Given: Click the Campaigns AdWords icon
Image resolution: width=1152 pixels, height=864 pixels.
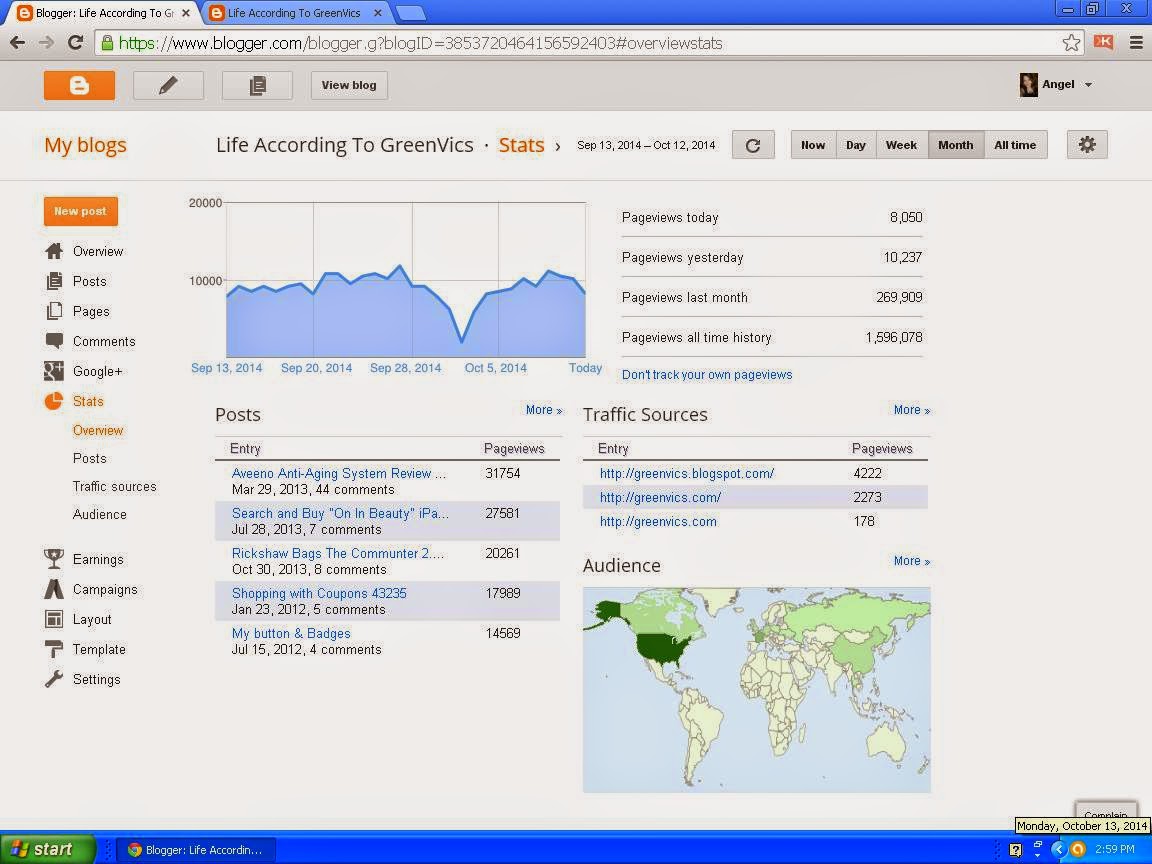Looking at the screenshot, I should tap(54, 589).
